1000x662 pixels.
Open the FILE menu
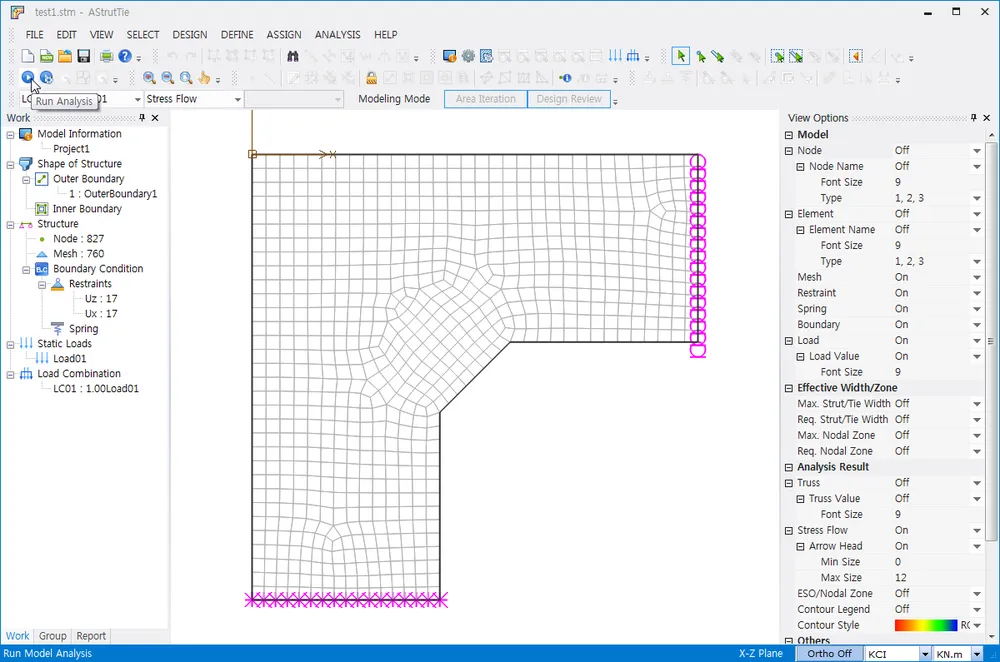click(x=34, y=34)
